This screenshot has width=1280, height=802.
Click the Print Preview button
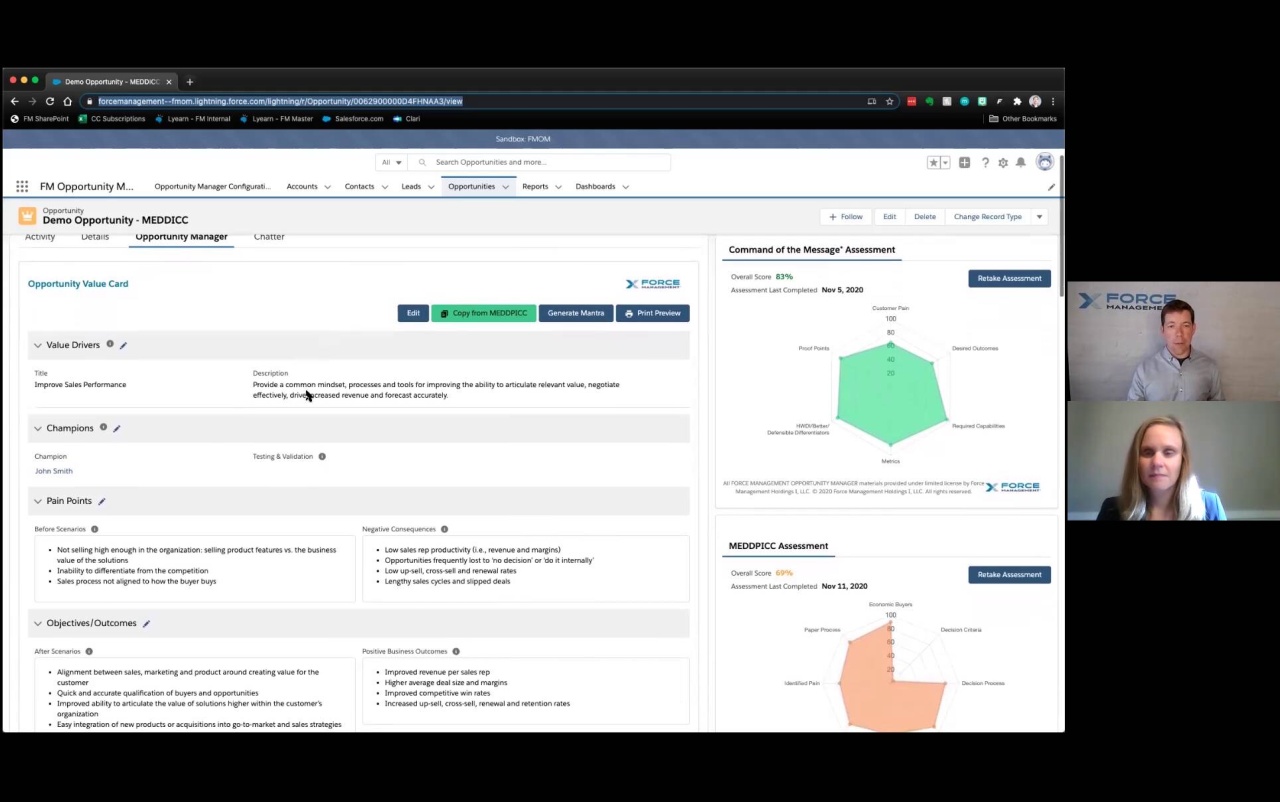[652, 313]
